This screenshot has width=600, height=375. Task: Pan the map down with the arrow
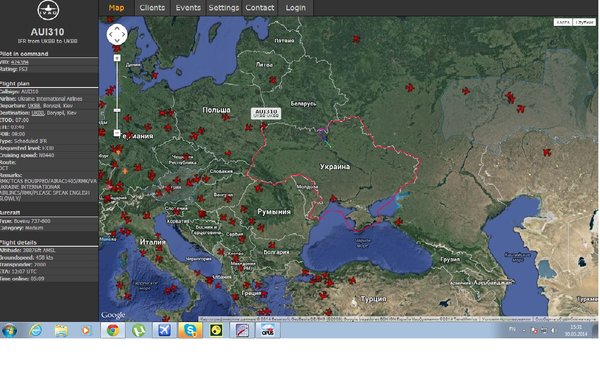click(117, 41)
